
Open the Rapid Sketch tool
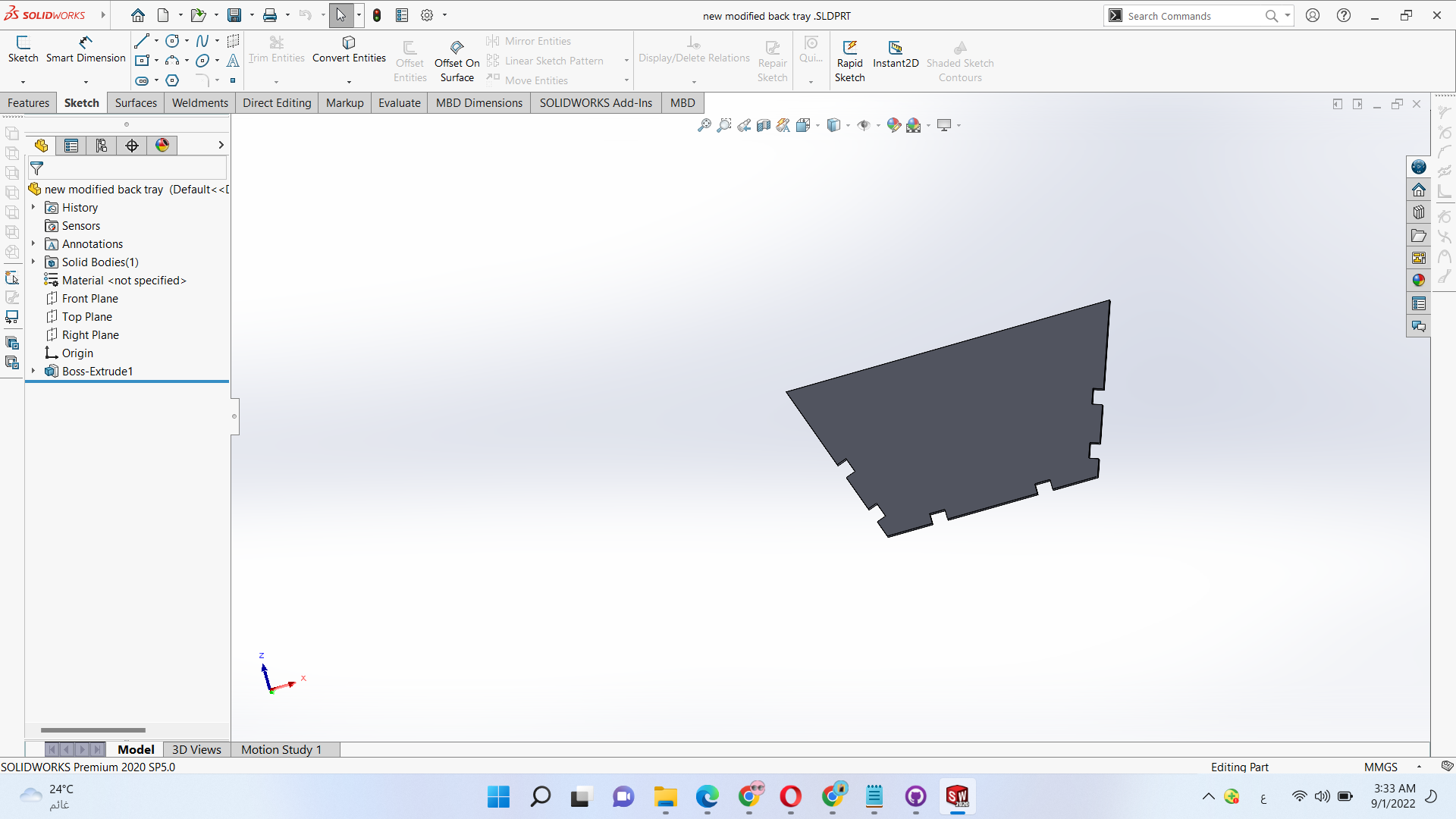coord(849,61)
